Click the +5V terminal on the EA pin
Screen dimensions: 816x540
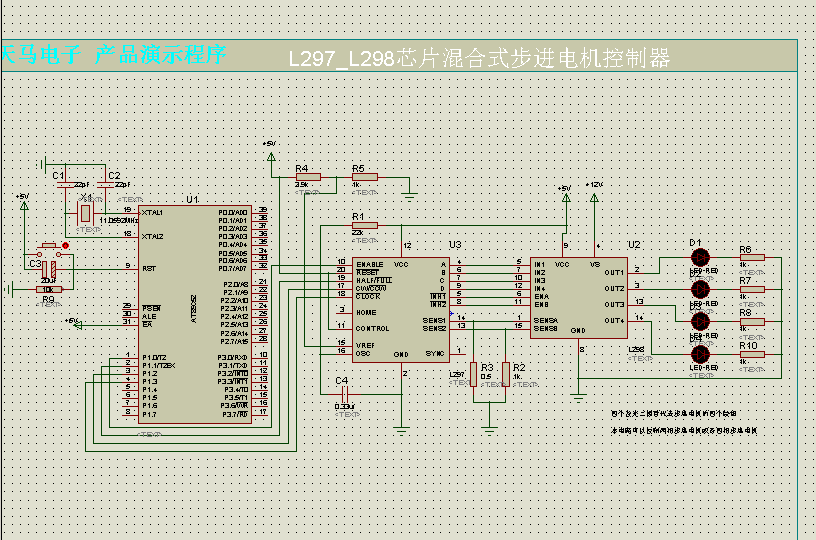pos(78,325)
